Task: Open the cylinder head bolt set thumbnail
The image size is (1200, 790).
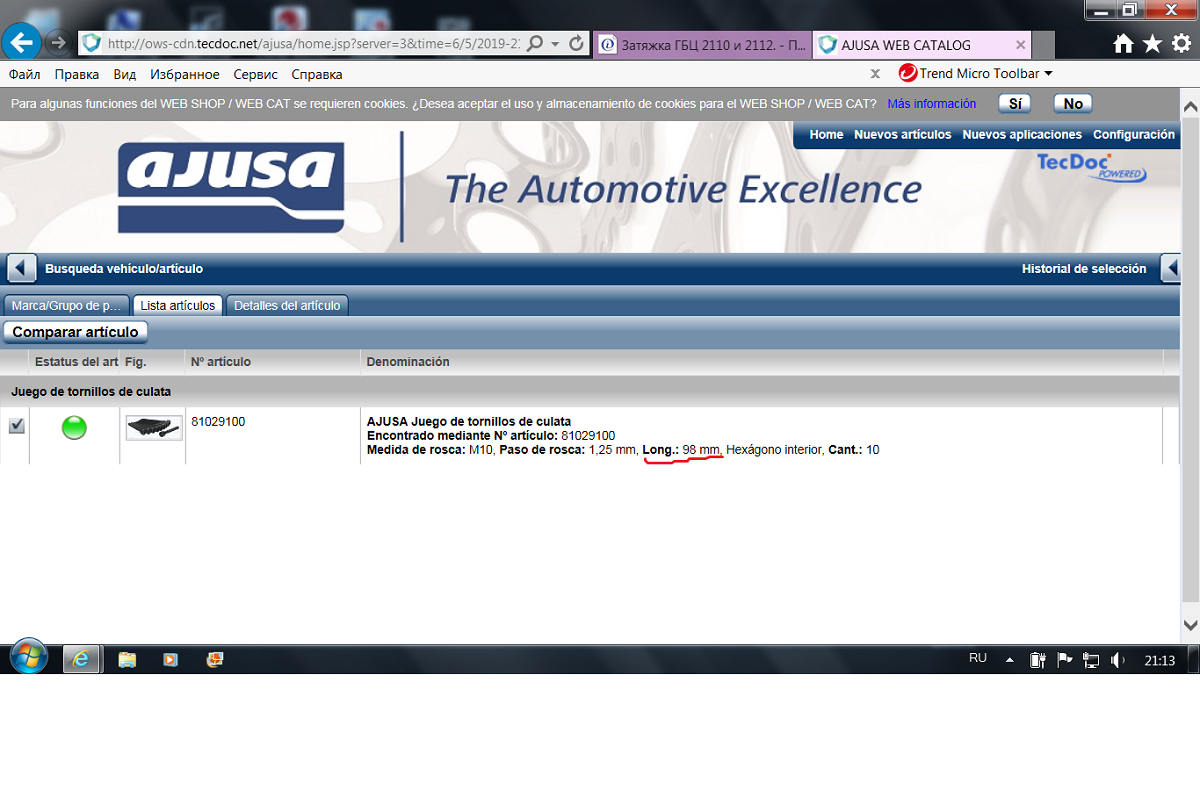Action: [154, 428]
